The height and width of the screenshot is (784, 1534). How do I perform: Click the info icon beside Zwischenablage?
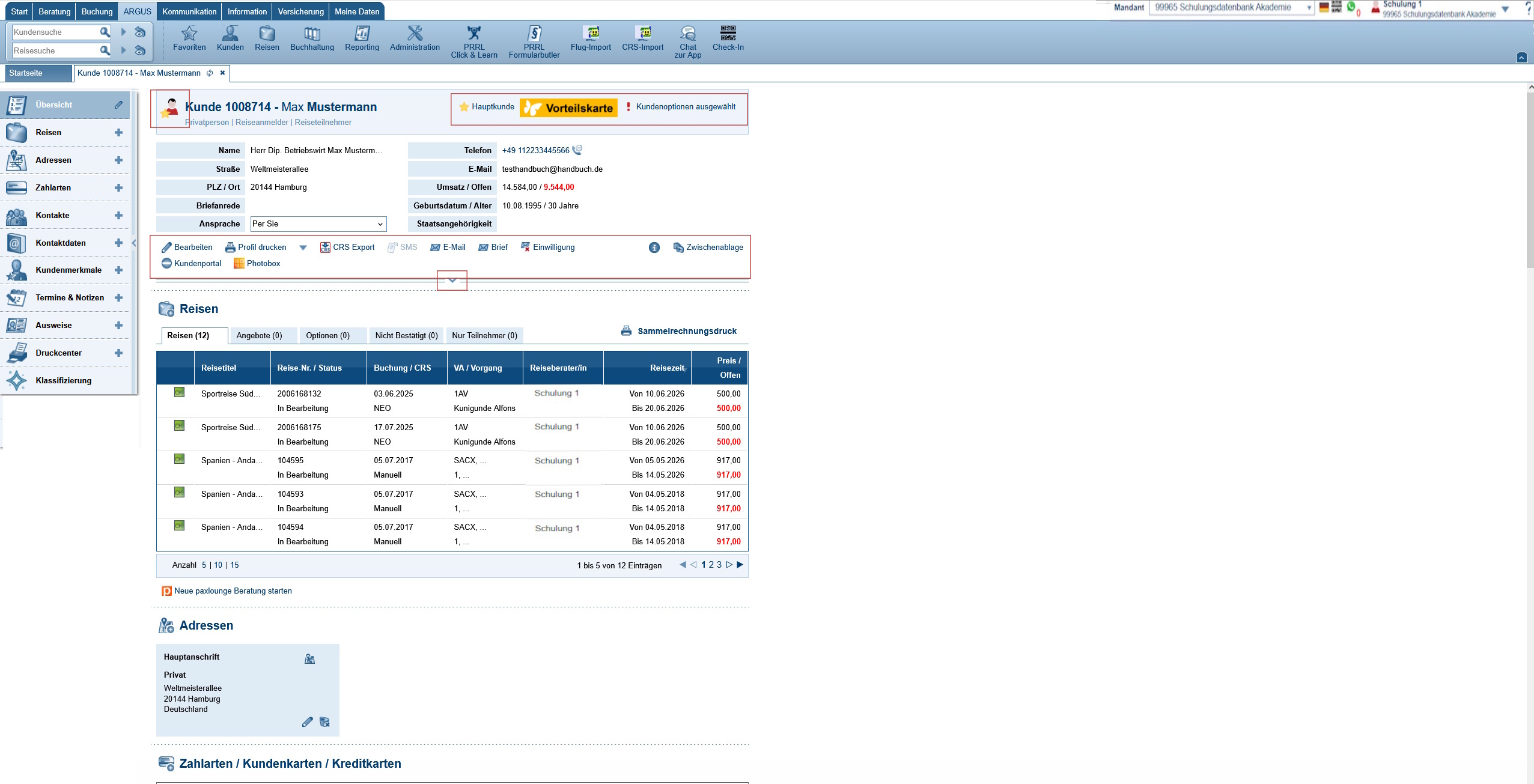654,248
